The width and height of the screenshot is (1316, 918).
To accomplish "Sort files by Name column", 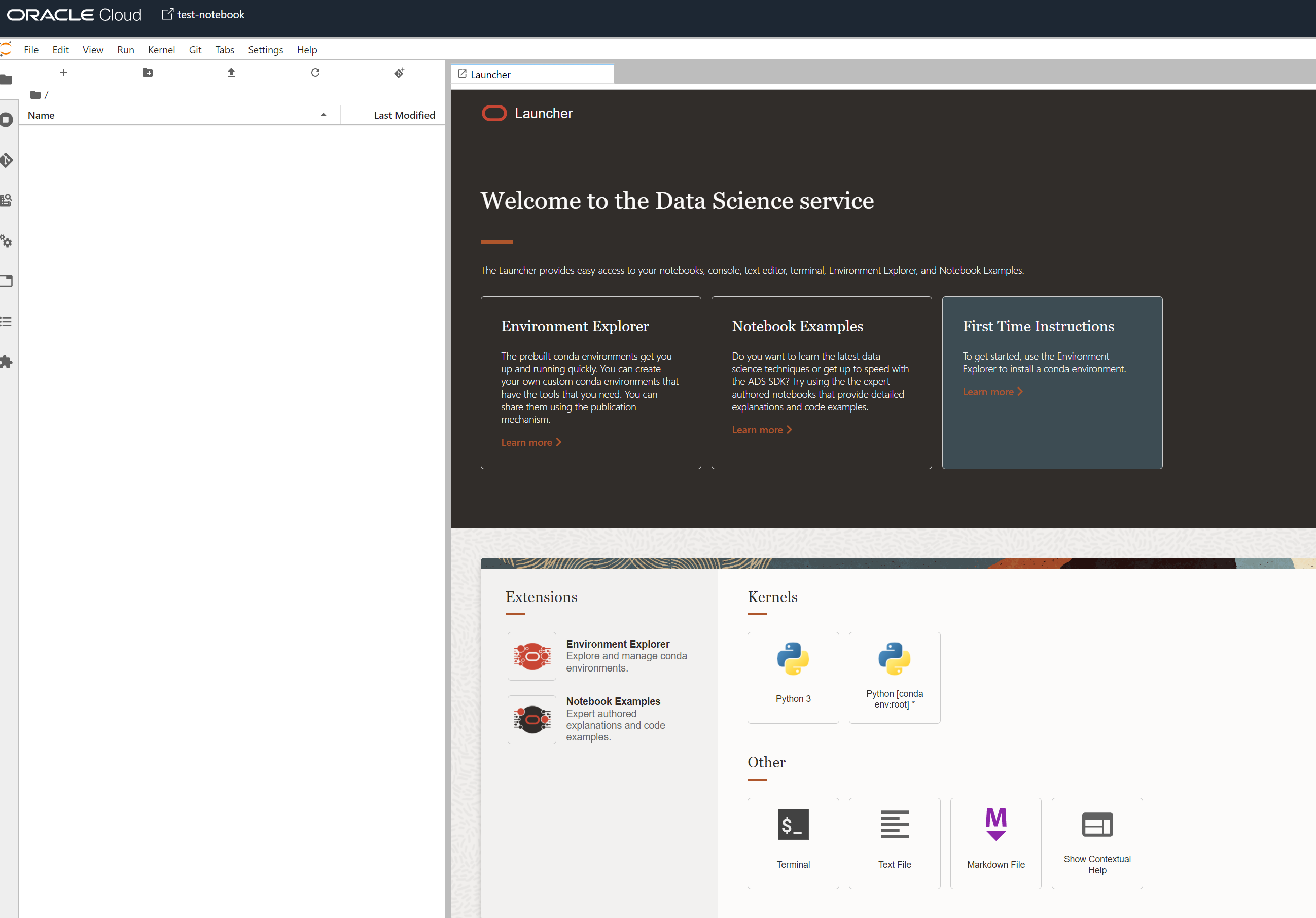I will (180, 115).
